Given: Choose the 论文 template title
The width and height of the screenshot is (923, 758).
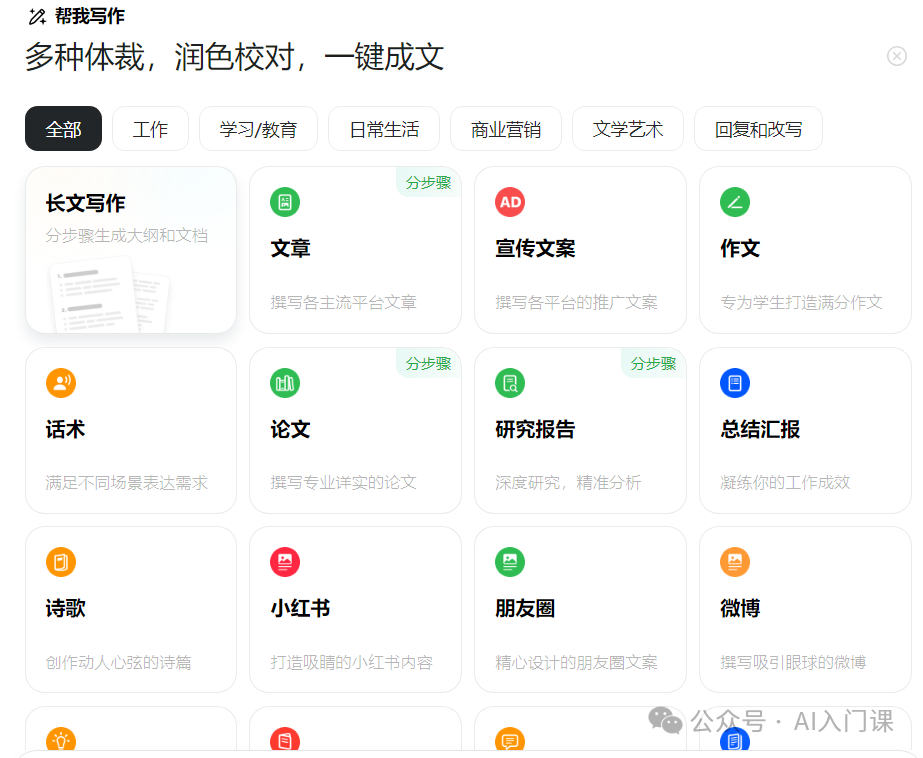Looking at the screenshot, I should click(x=290, y=429).
